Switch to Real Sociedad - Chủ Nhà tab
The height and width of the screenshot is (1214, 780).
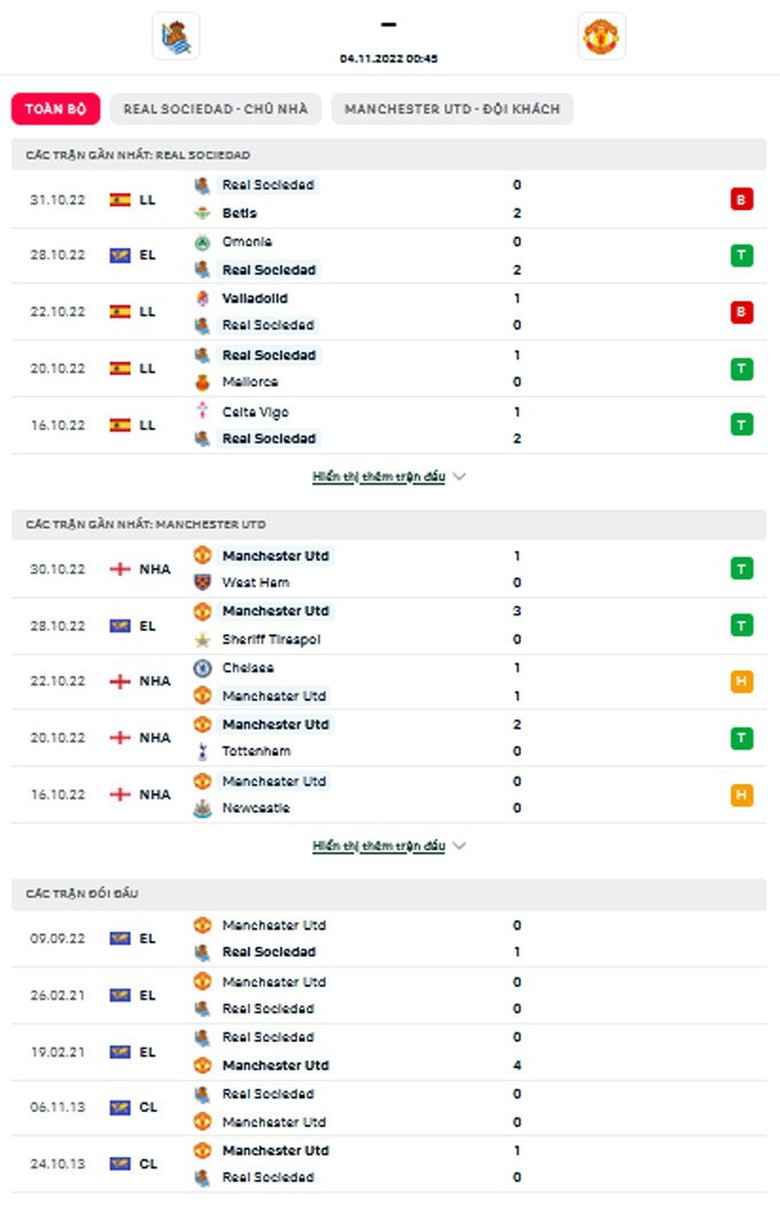(215, 109)
